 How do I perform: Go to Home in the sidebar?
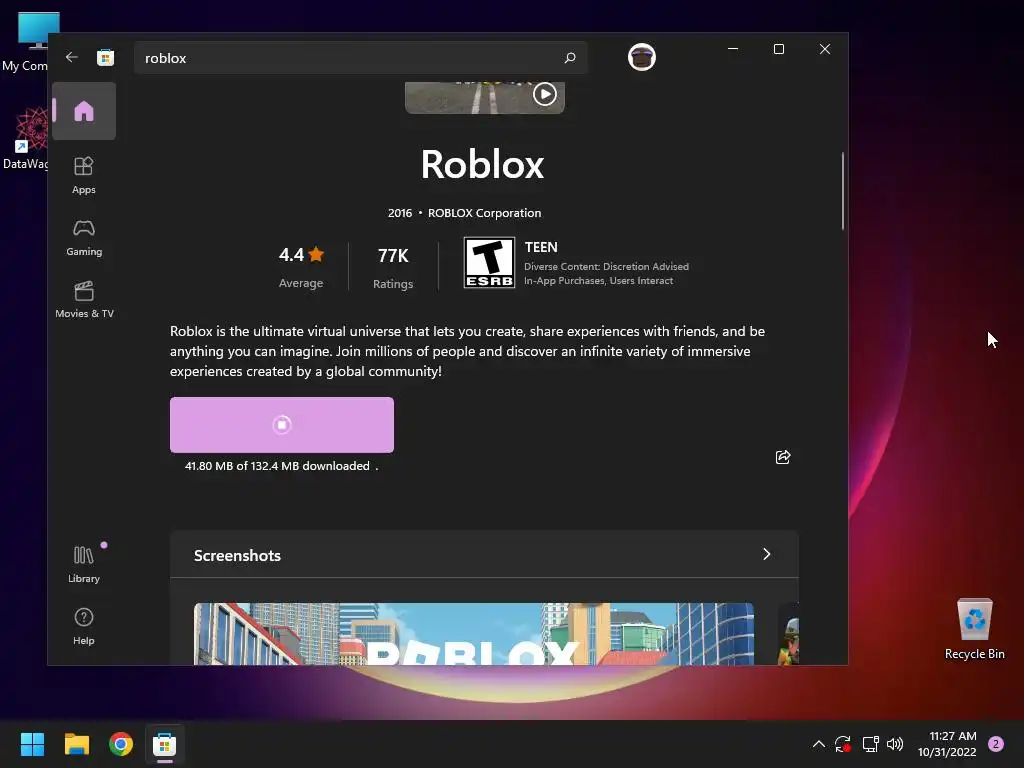pyautogui.click(x=84, y=111)
